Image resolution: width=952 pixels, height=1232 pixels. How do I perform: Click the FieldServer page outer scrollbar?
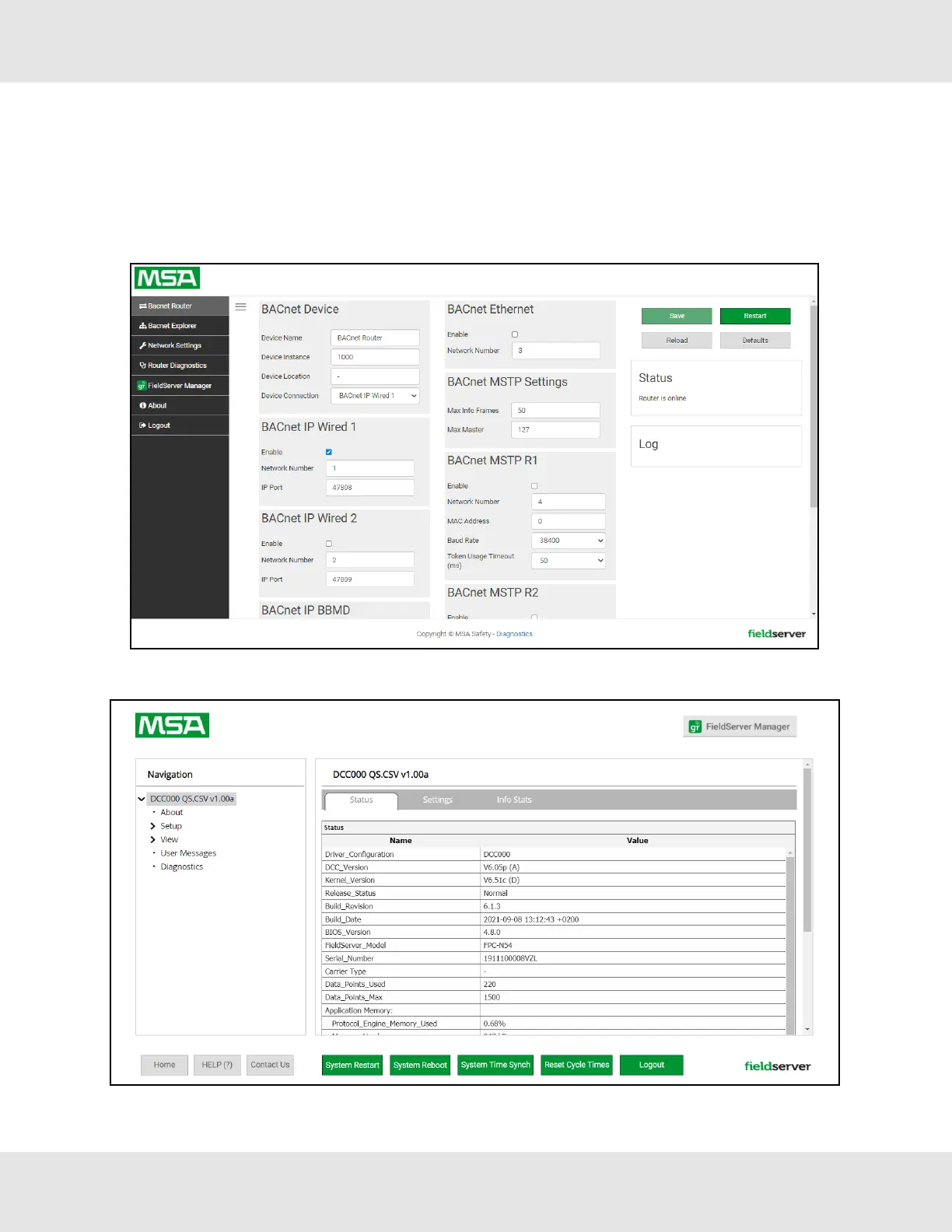807,849
